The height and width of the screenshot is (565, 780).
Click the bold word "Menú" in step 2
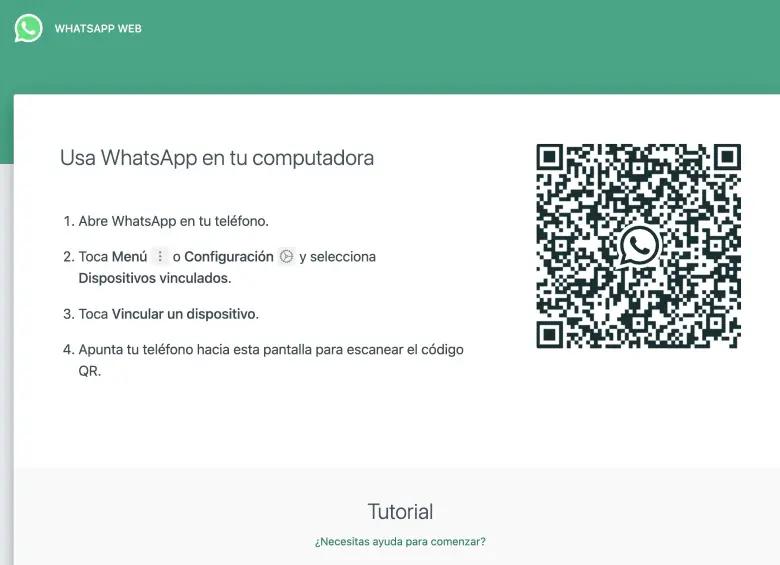coord(129,257)
